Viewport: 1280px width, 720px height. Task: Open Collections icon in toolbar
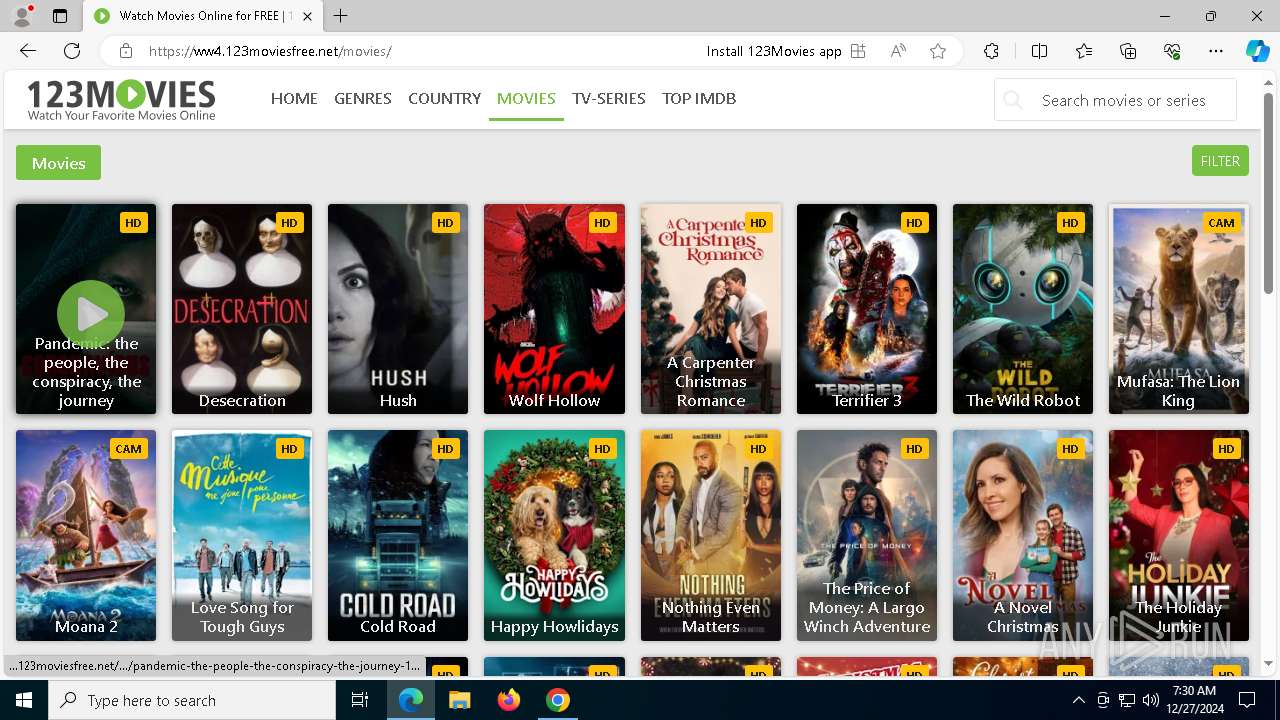click(x=1128, y=51)
